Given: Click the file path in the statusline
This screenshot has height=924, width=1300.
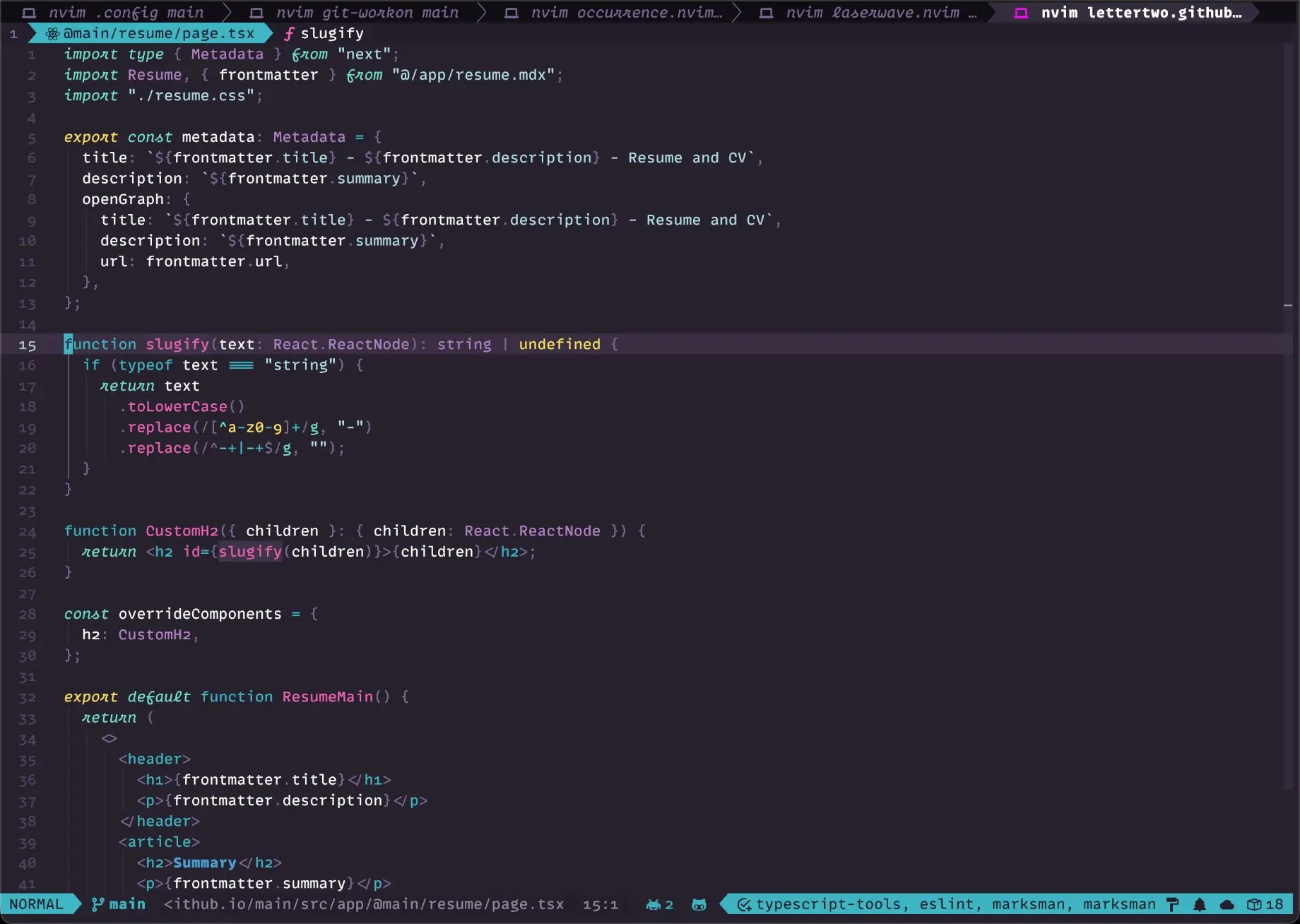Looking at the screenshot, I should pyautogui.click(x=364, y=904).
